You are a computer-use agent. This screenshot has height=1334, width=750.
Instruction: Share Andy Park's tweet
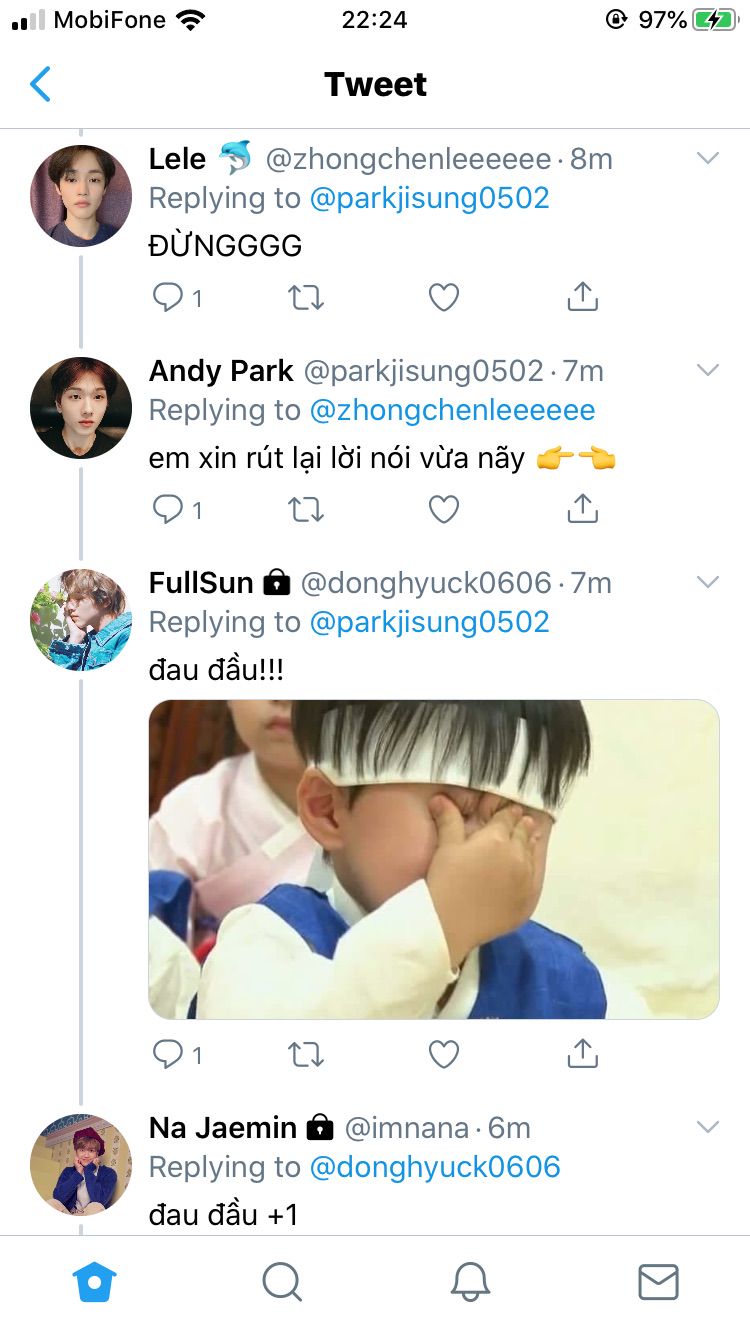click(582, 509)
